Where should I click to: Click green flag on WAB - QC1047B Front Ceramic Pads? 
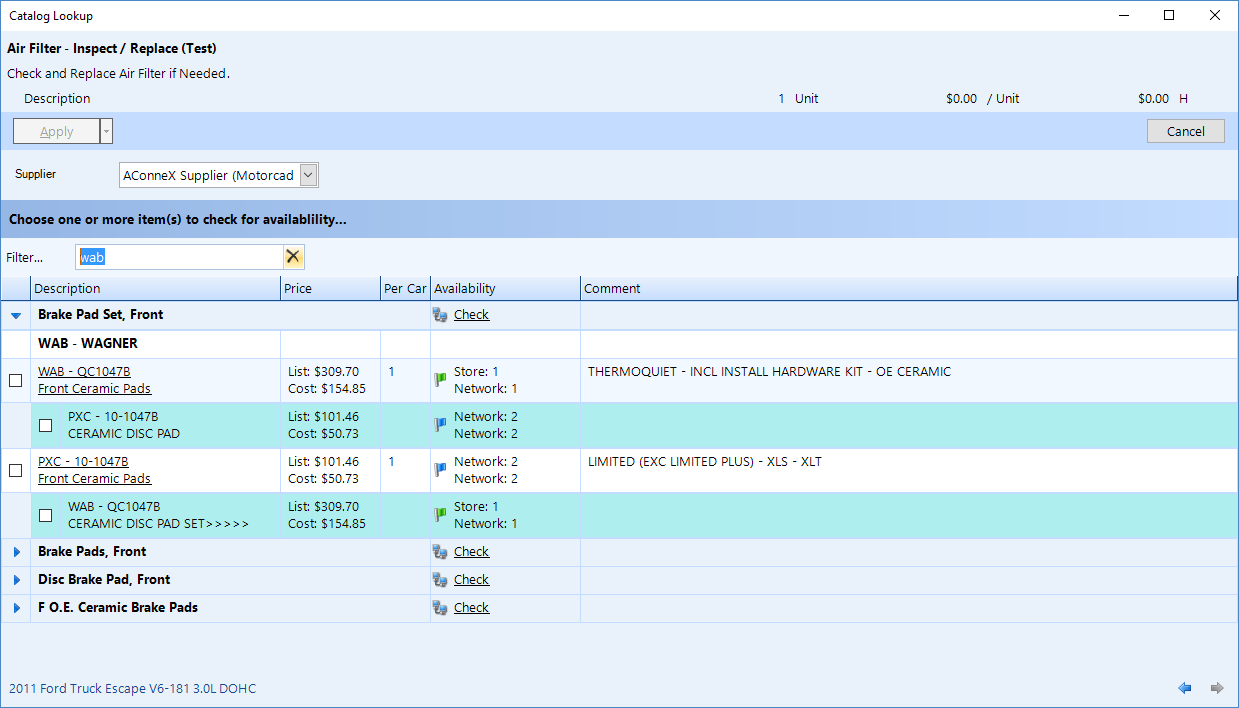[440, 380]
